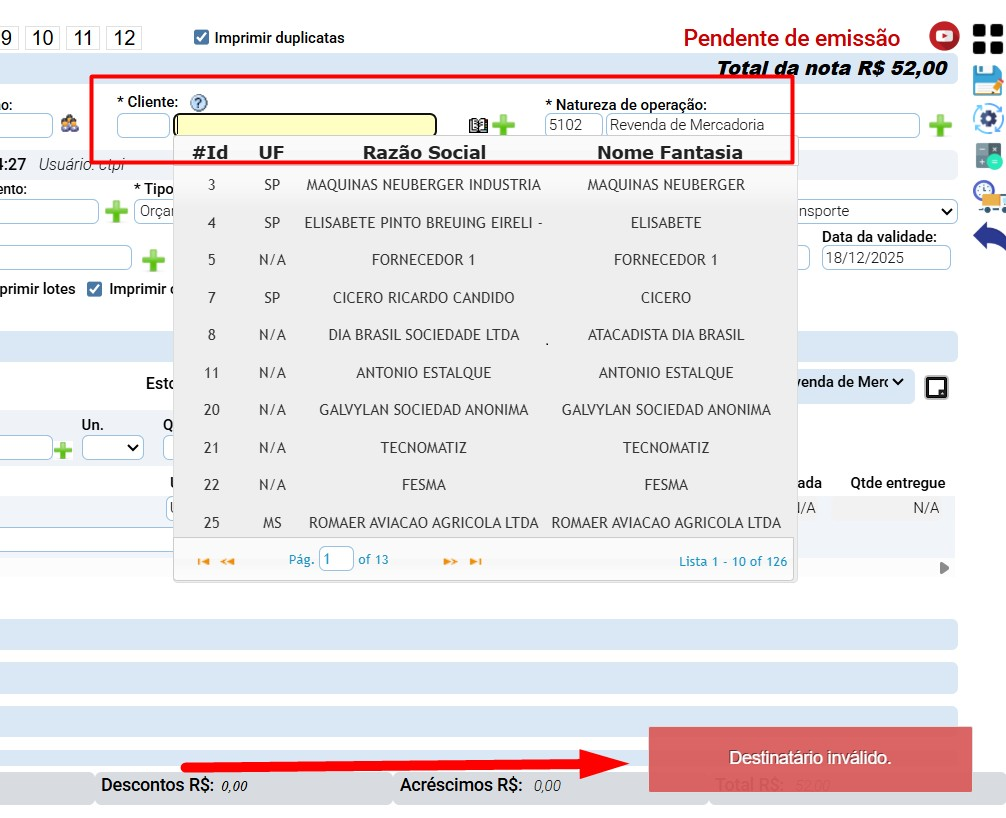The image size is (1006, 818).
Task: Switch to tab 10 at top left
Action: 42,36
